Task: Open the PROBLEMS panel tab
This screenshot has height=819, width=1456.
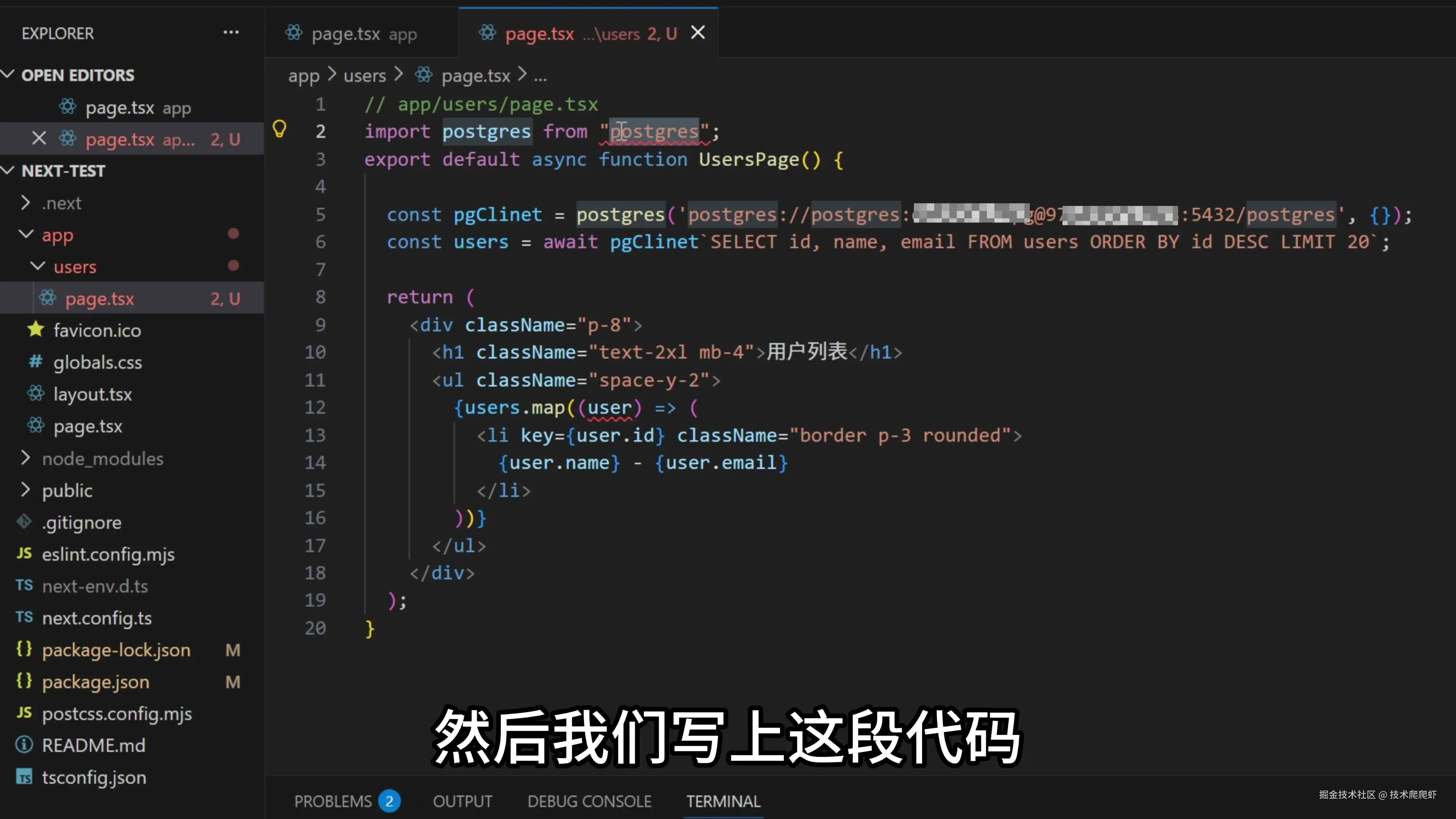Action: (x=333, y=801)
